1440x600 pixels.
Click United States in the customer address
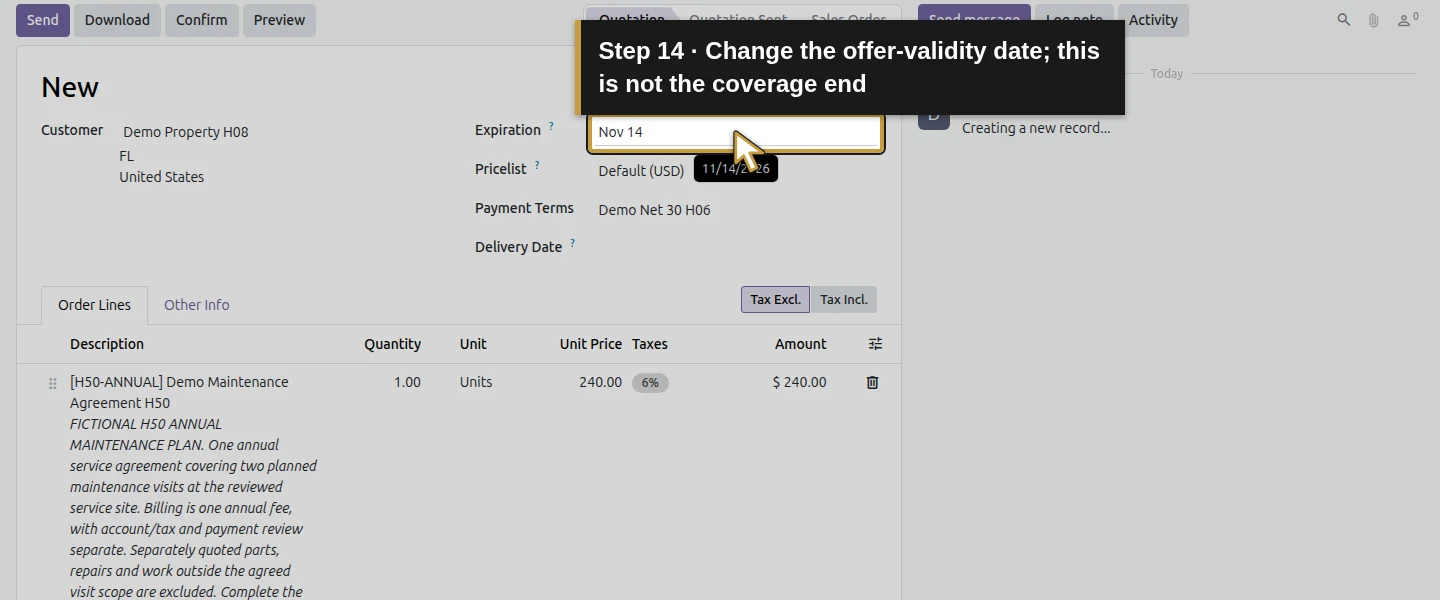click(162, 177)
